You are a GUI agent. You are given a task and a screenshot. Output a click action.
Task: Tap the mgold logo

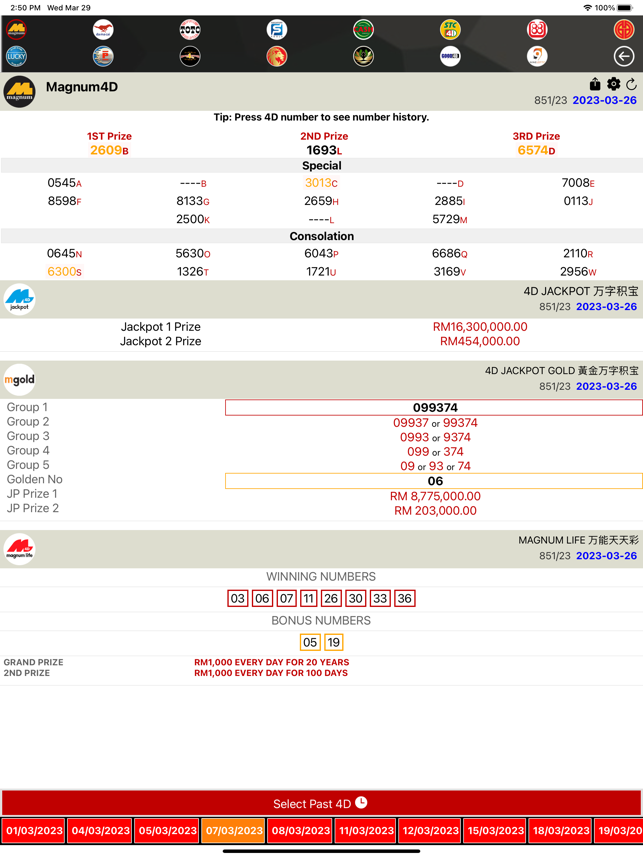[20, 379]
